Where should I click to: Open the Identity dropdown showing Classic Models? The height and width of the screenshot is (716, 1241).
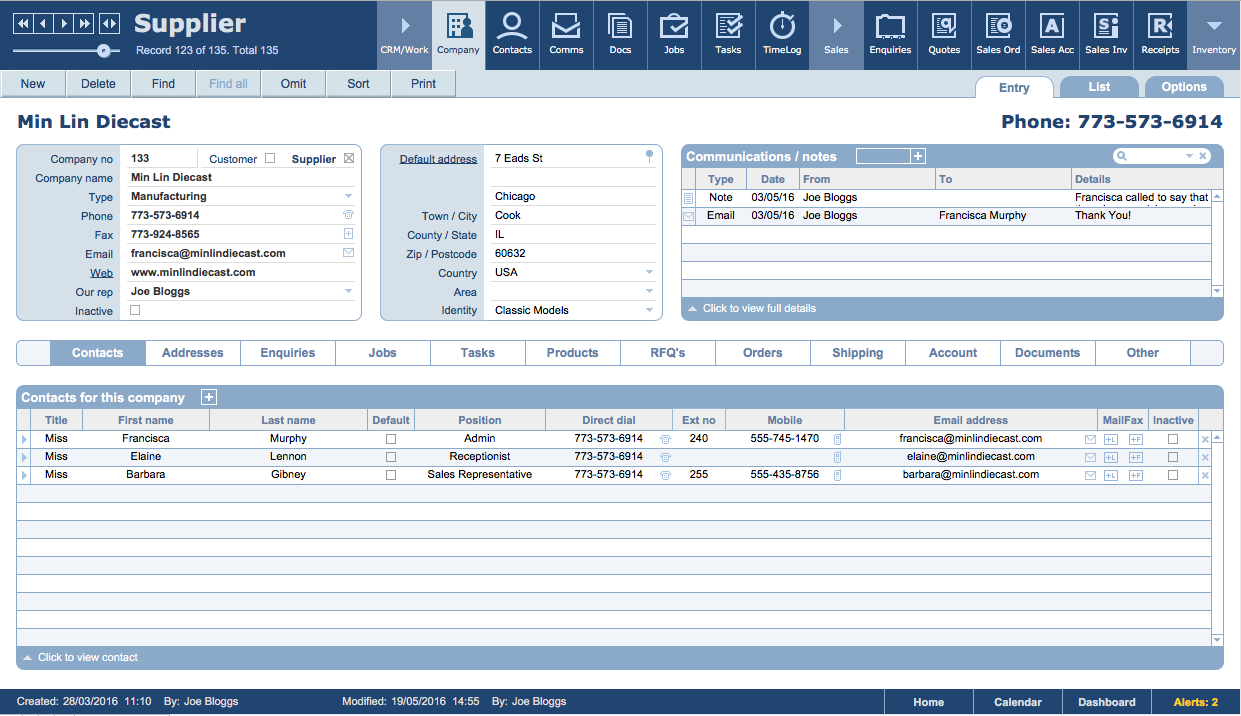tap(648, 310)
